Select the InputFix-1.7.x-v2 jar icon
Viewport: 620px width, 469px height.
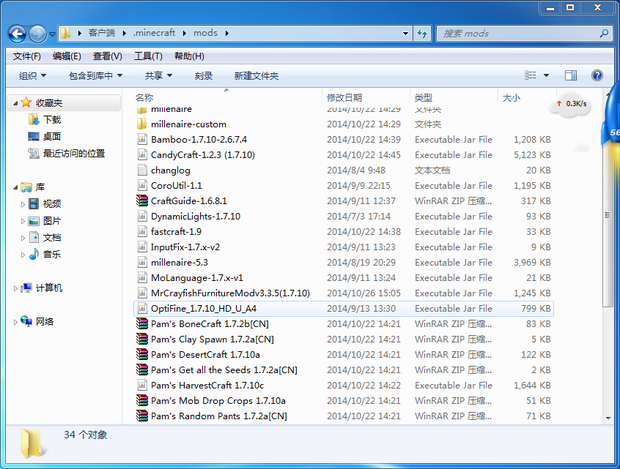point(142,247)
